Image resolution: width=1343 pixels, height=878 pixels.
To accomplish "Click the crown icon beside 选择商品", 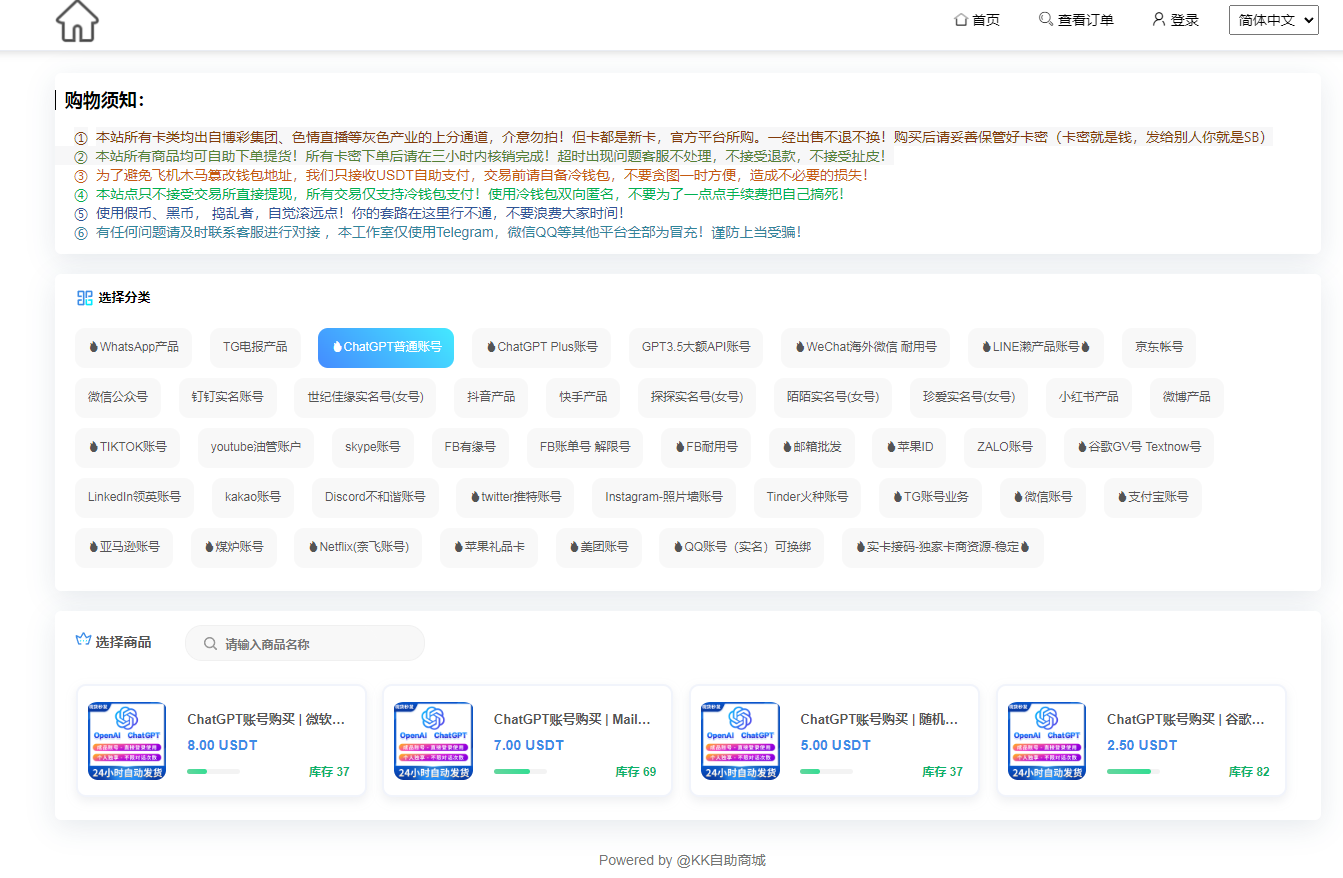I will pos(84,641).
